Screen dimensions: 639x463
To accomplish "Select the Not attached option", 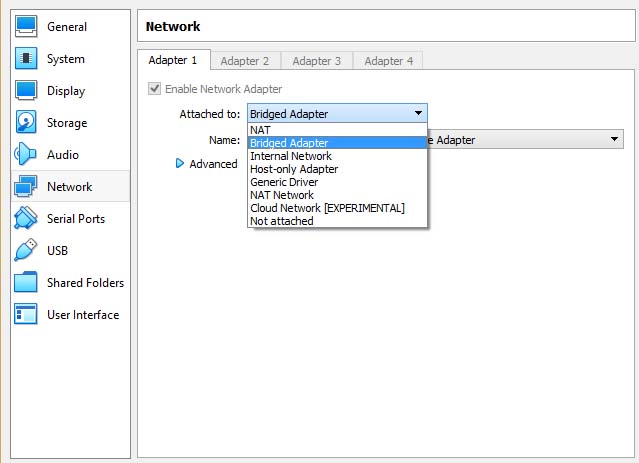I will (282, 221).
